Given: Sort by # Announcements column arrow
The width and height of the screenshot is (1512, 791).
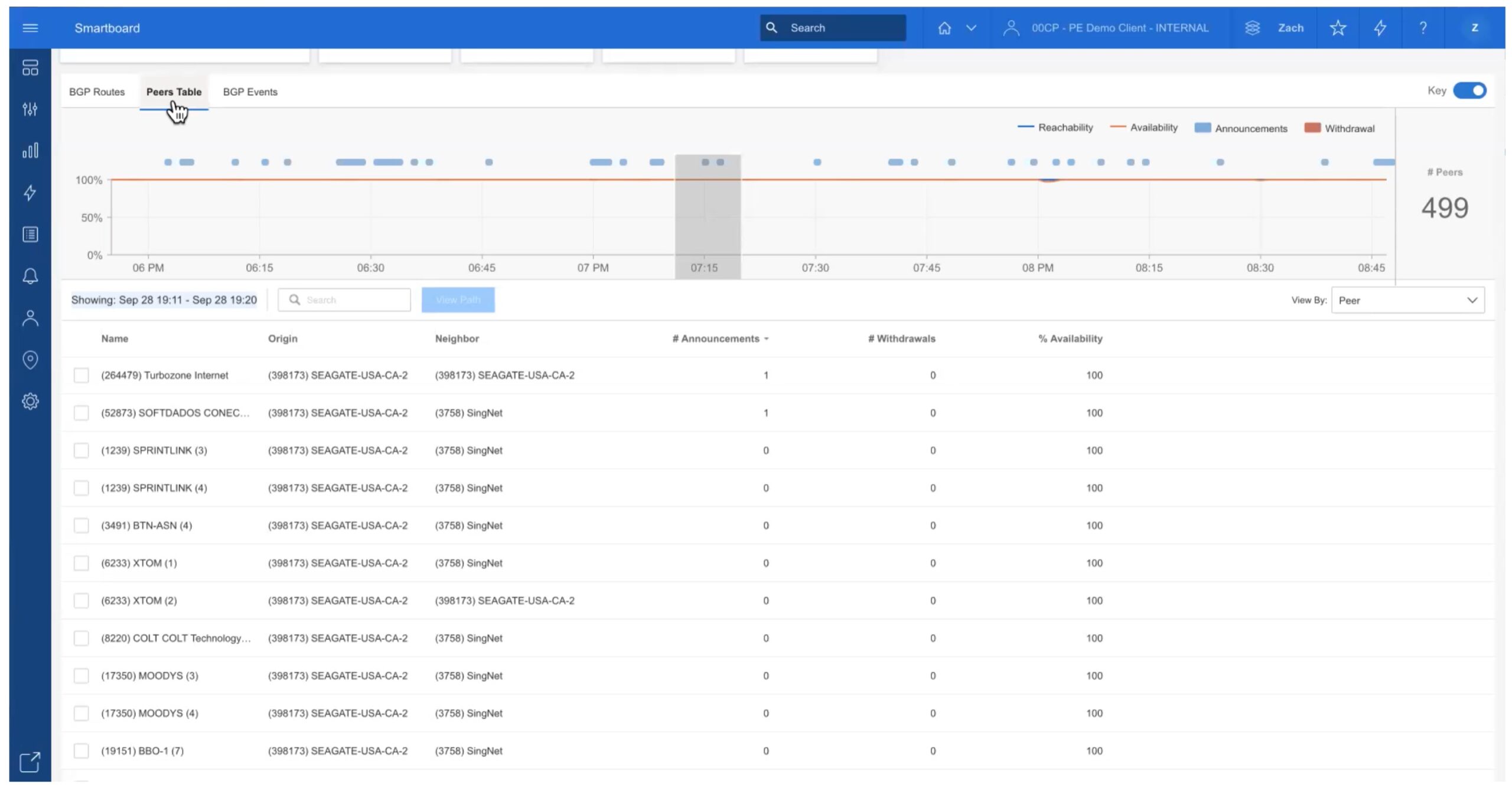Looking at the screenshot, I should [x=766, y=339].
